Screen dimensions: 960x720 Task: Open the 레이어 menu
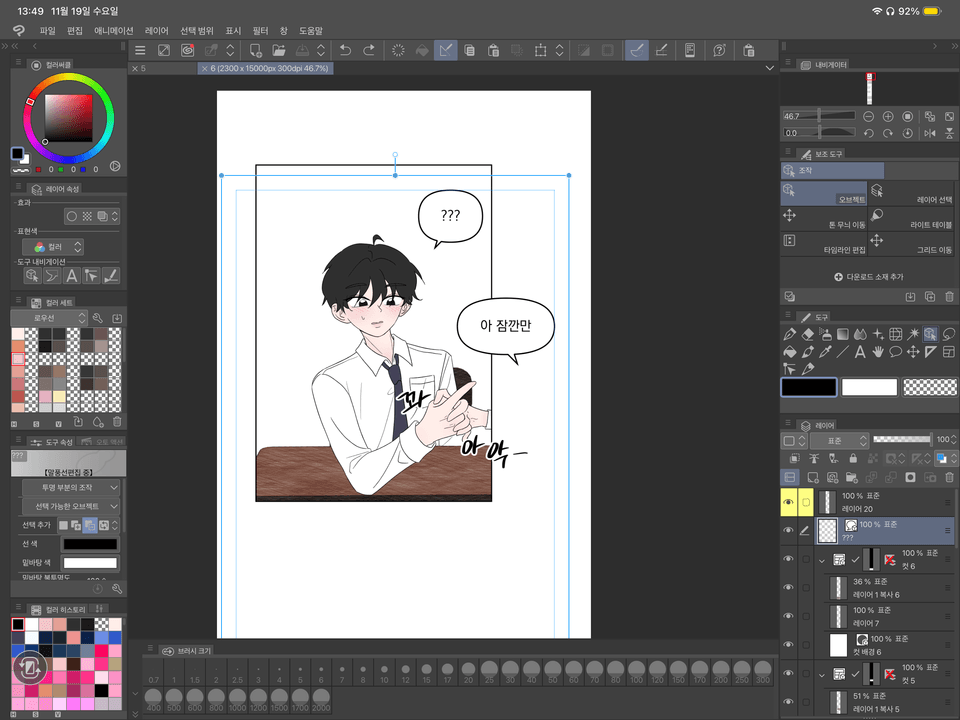[x=156, y=31]
